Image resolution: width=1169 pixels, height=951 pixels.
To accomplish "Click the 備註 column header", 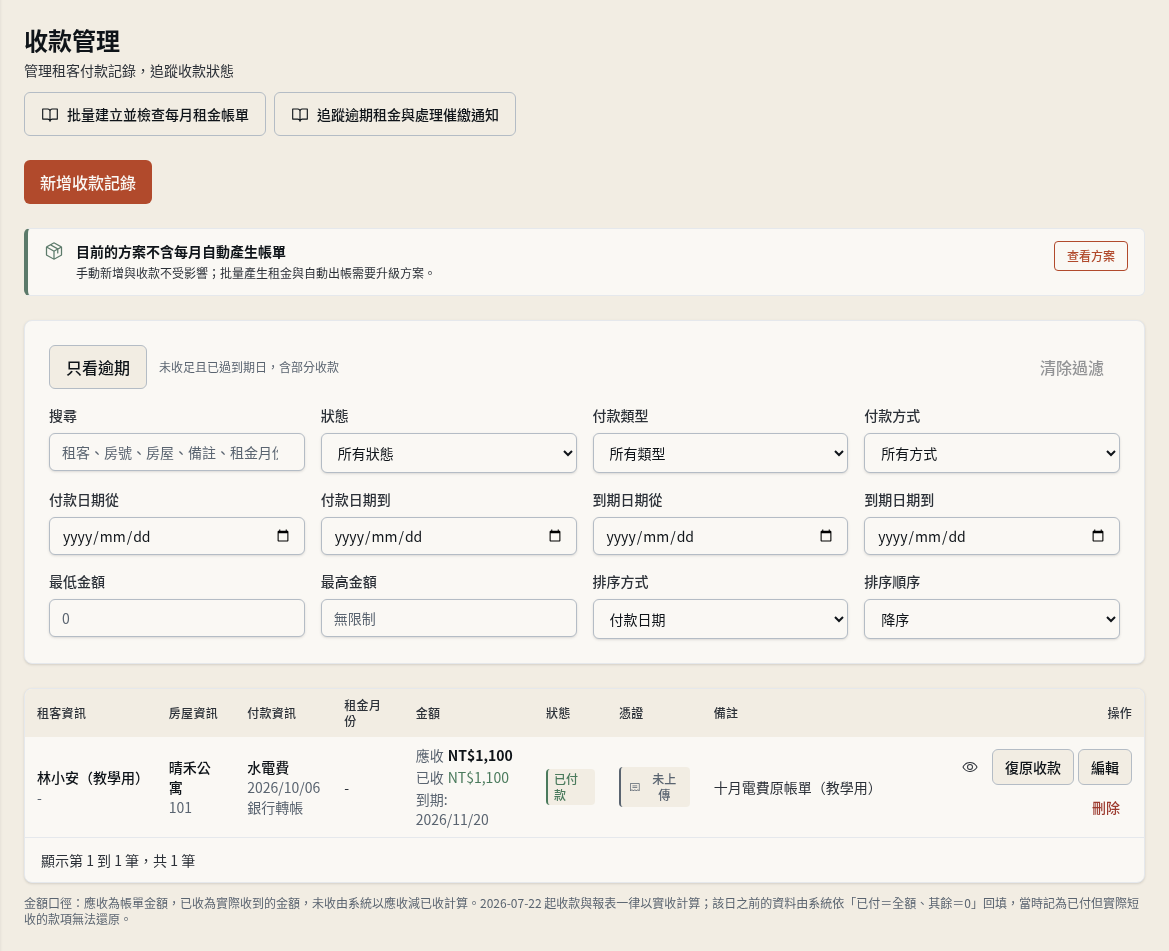I will (x=726, y=713).
